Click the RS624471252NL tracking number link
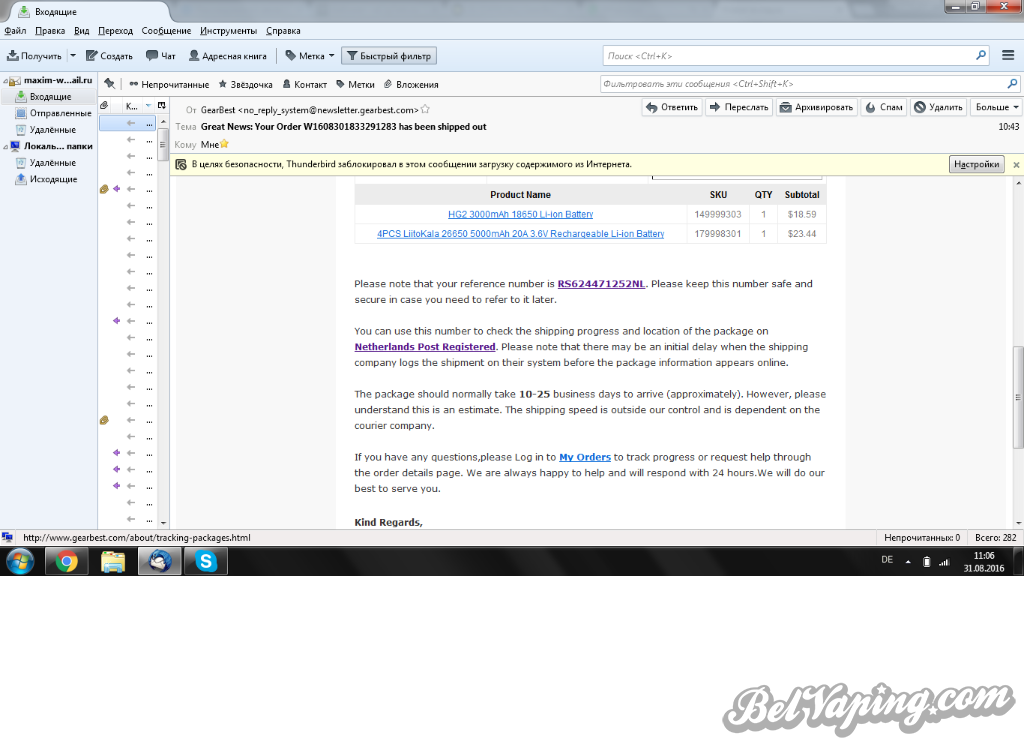 tap(601, 284)
